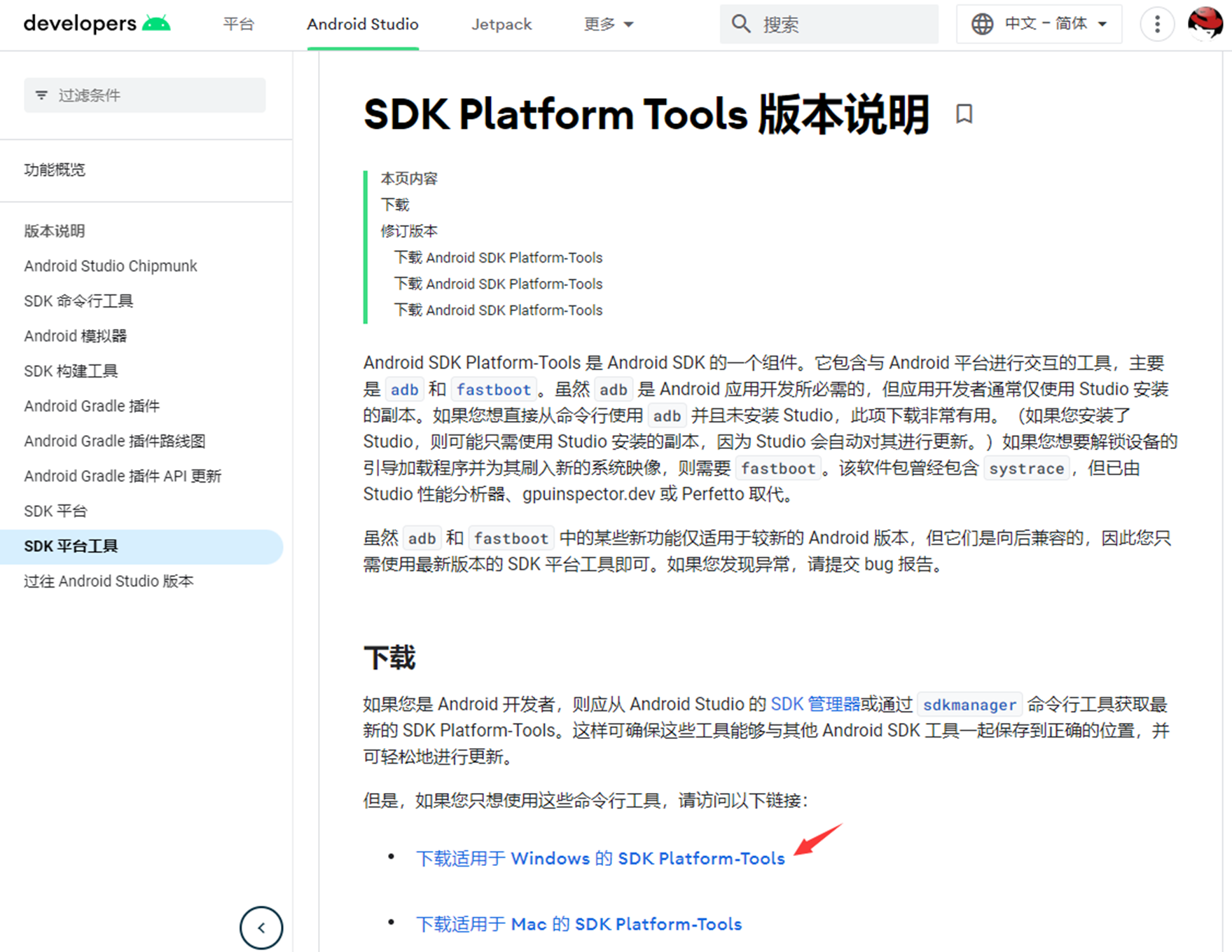Click the first fastboot code link

[494, 389]
